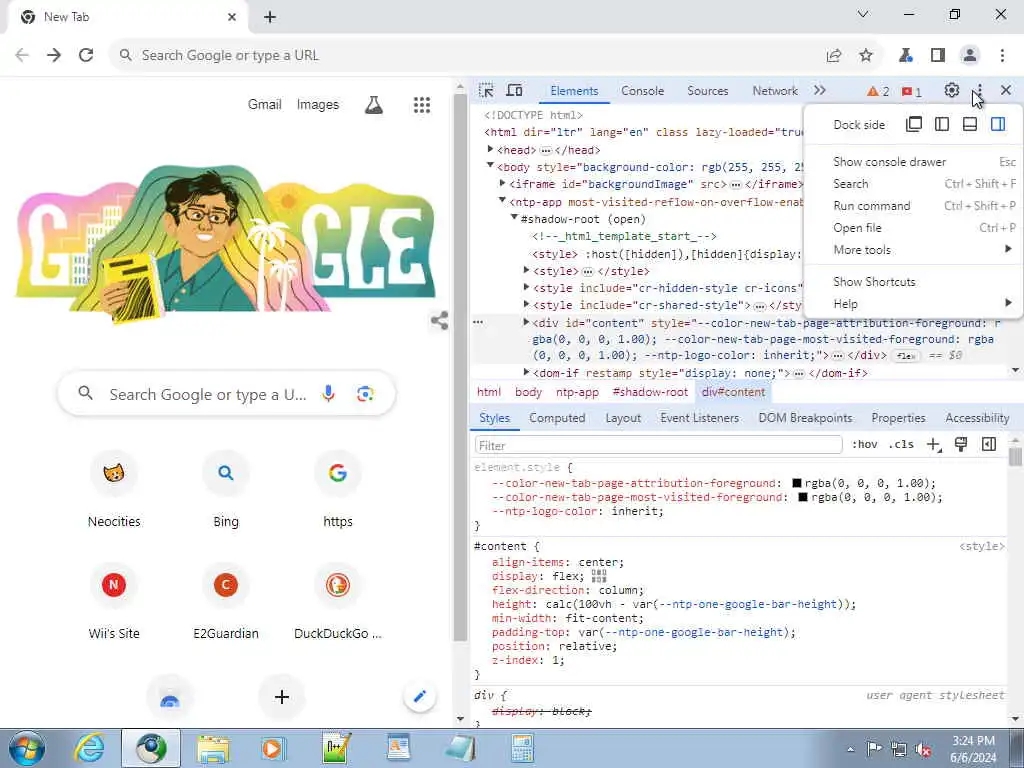Undock DevTools into separate window

click(x=914, y=124)
